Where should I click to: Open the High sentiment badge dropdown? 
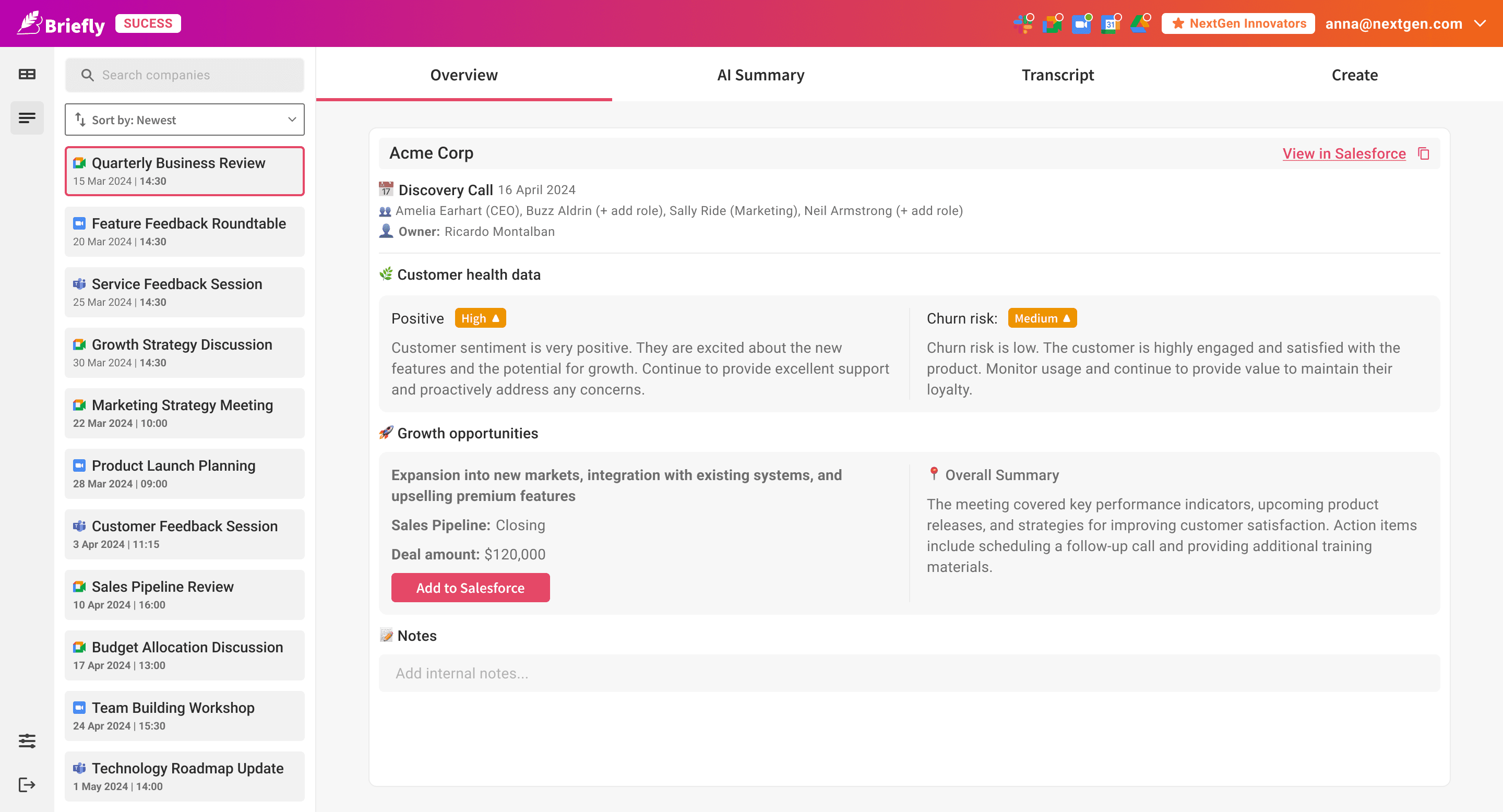(480, 318)
